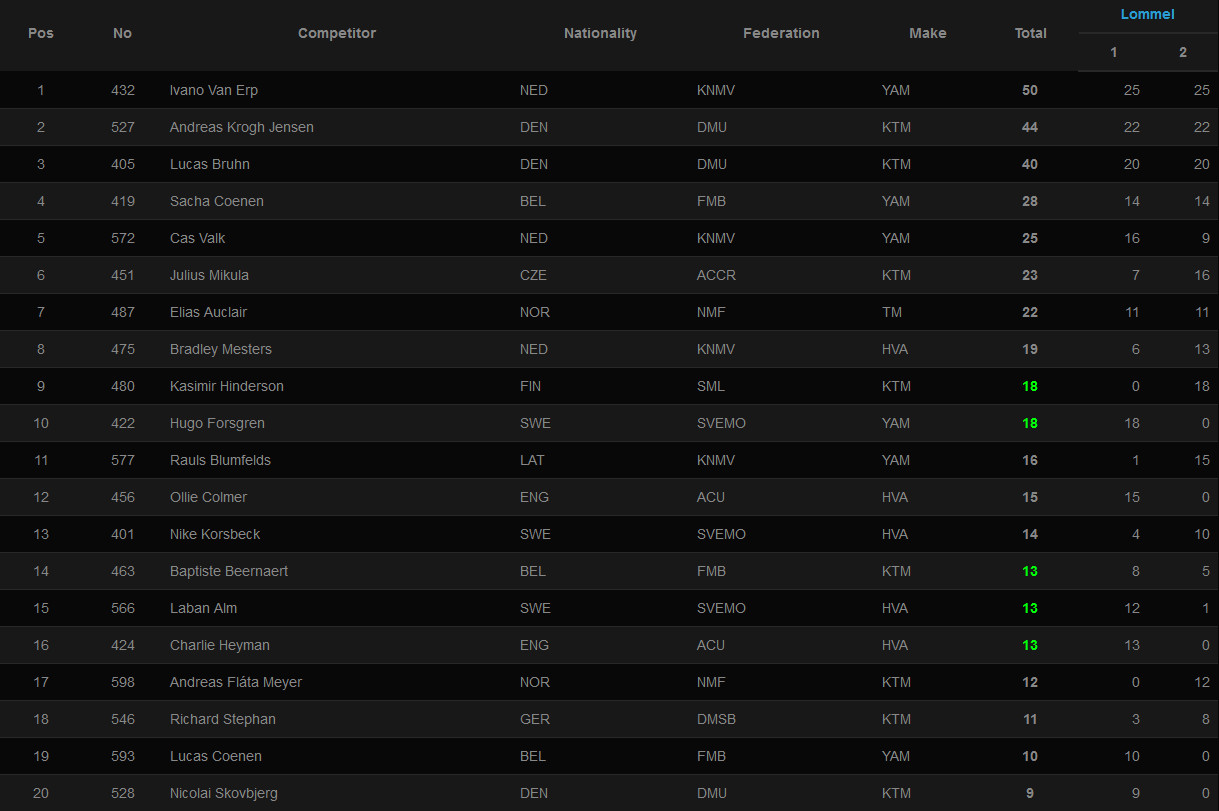Select competitor name Andreas Fláta Meyer
This screenshot has height=811, width=1219.
click(236, 682)
